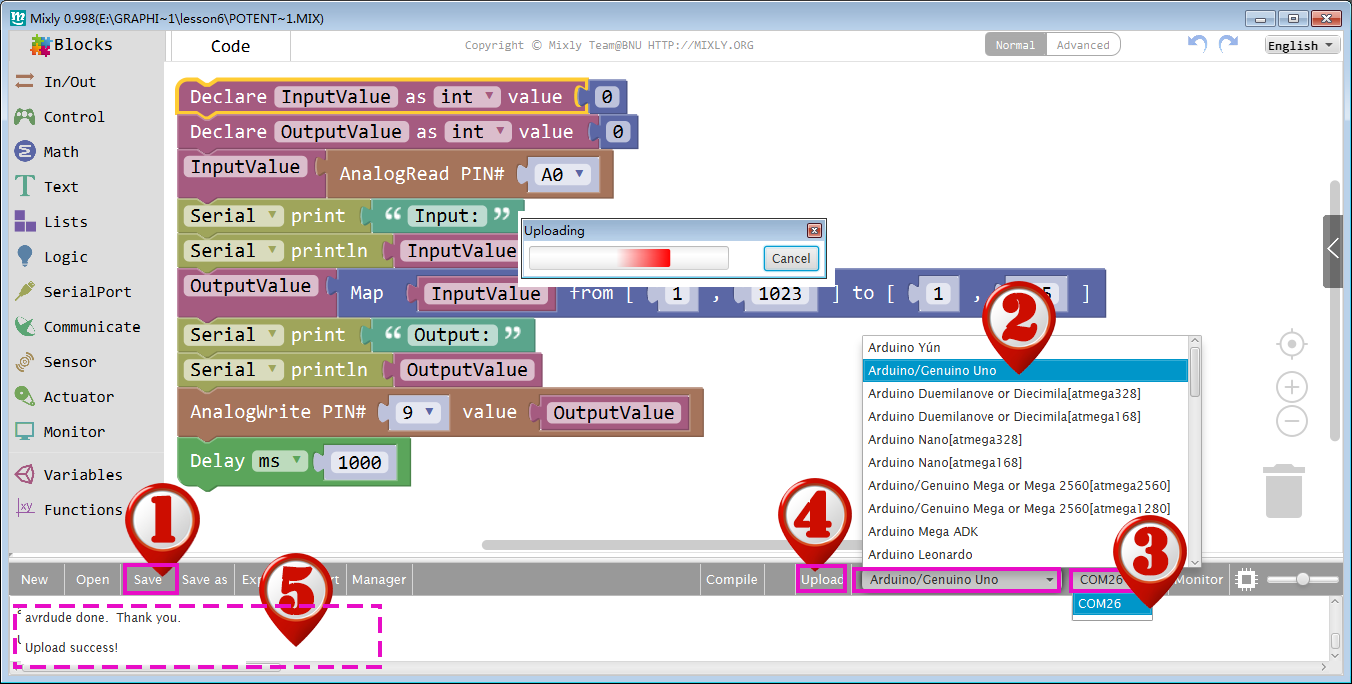Switch to Advanced mode
Viewport: 1352px width, 684px height.
[1083, 45]
